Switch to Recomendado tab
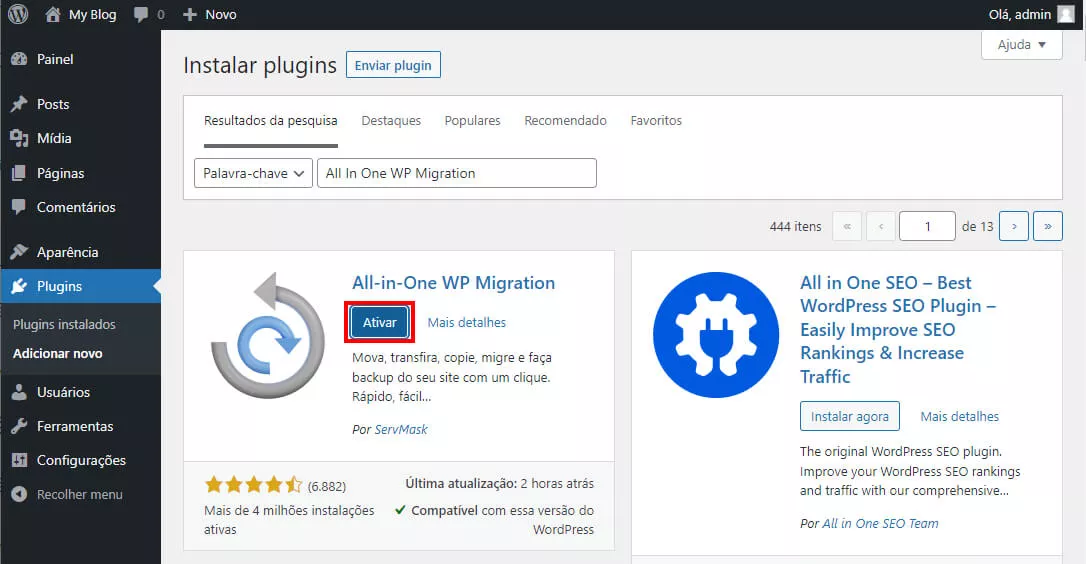This screenshot has height=564, width=1086. click(565, 121)
